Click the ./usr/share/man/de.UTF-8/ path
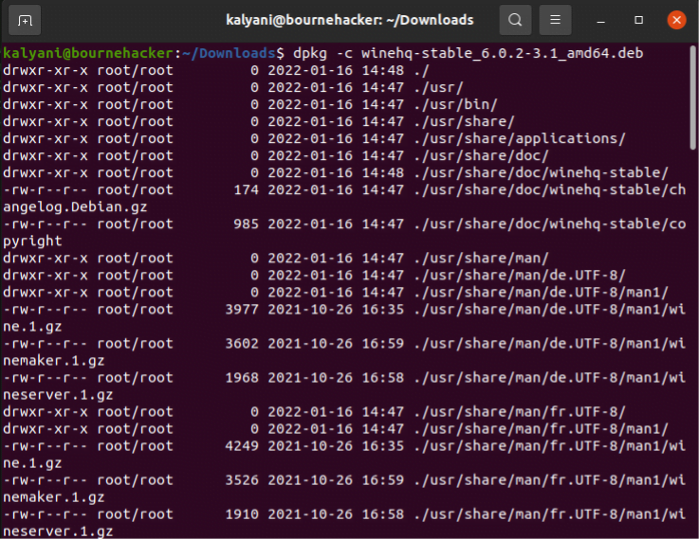Image resolution: width=700 pixels, height=540 pixels. [x=520, y=275]
